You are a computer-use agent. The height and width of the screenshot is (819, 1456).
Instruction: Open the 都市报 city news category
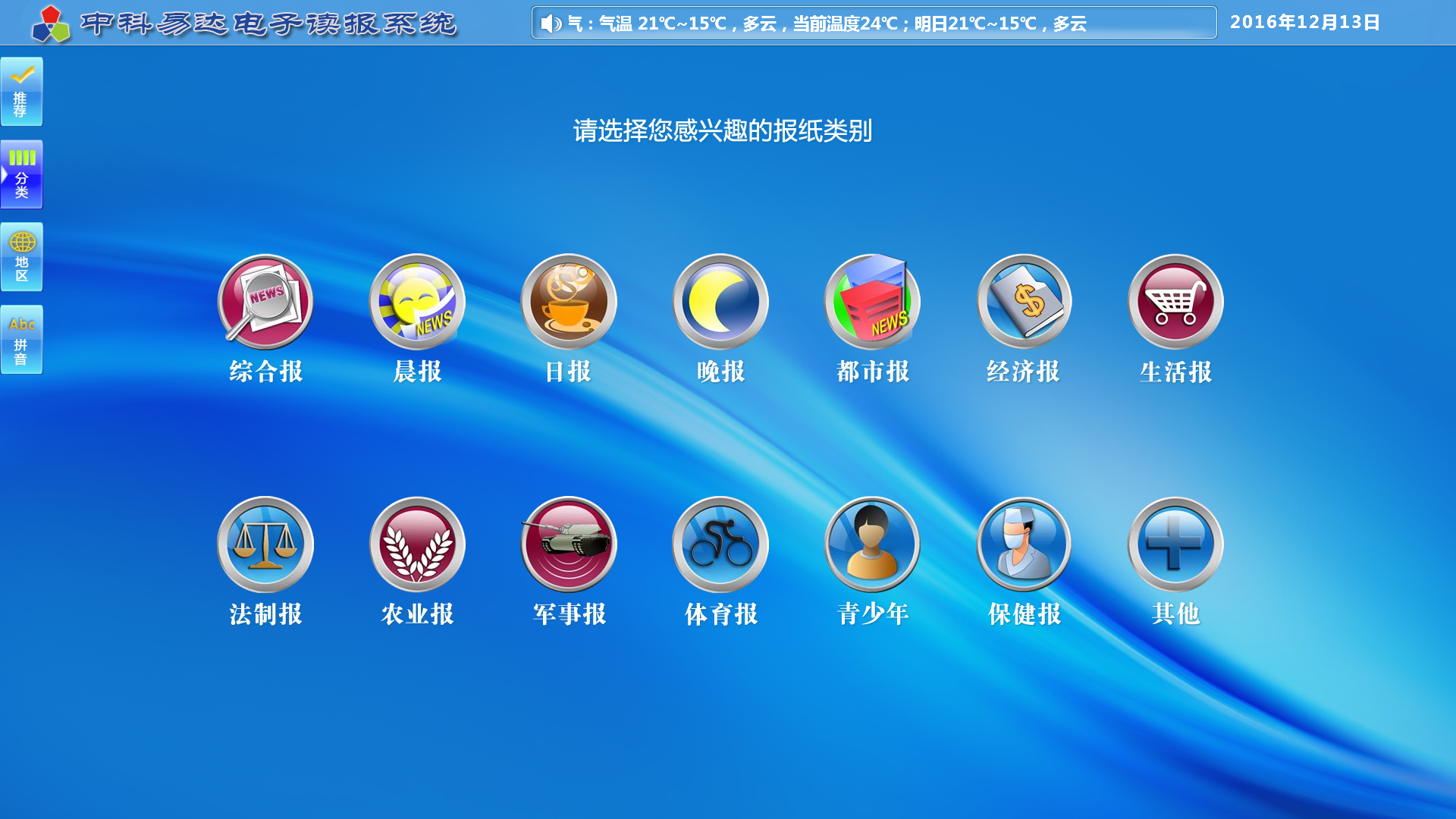pos(872,302)
